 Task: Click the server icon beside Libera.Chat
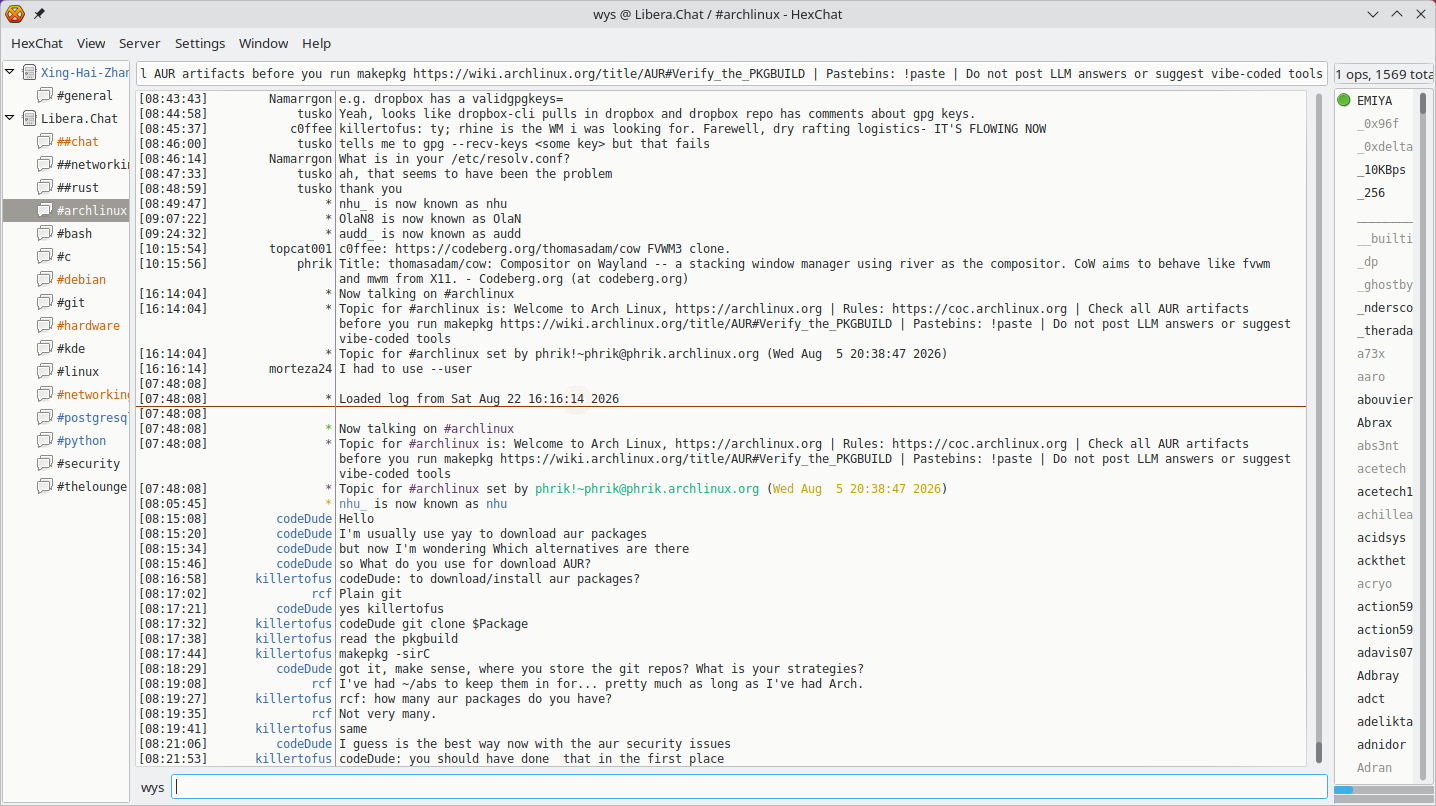point(29,118)
